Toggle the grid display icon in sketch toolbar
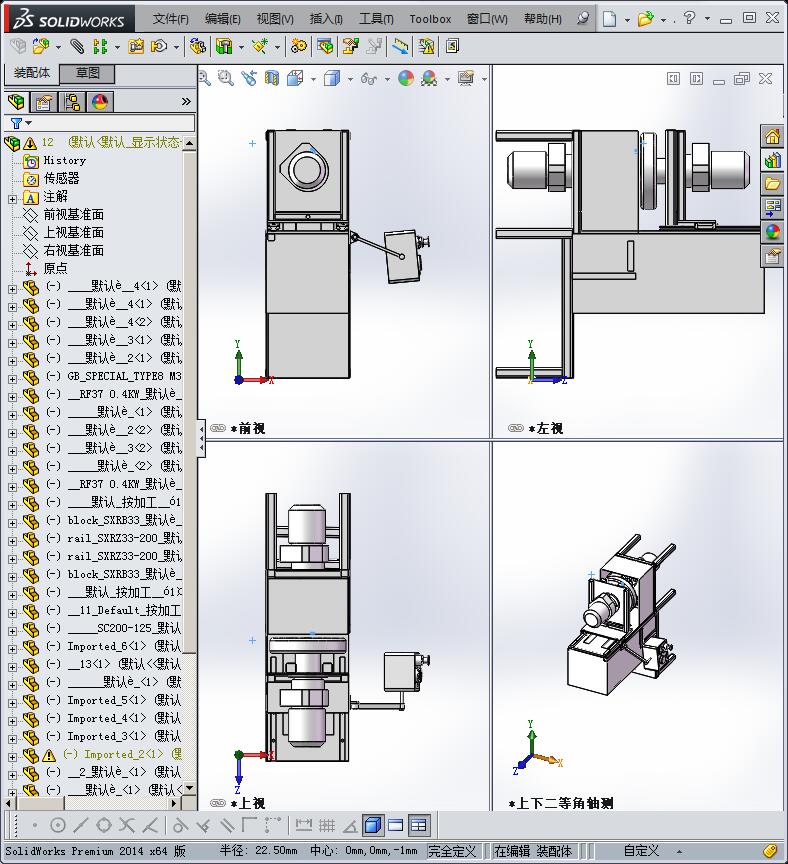 (327, 825)
